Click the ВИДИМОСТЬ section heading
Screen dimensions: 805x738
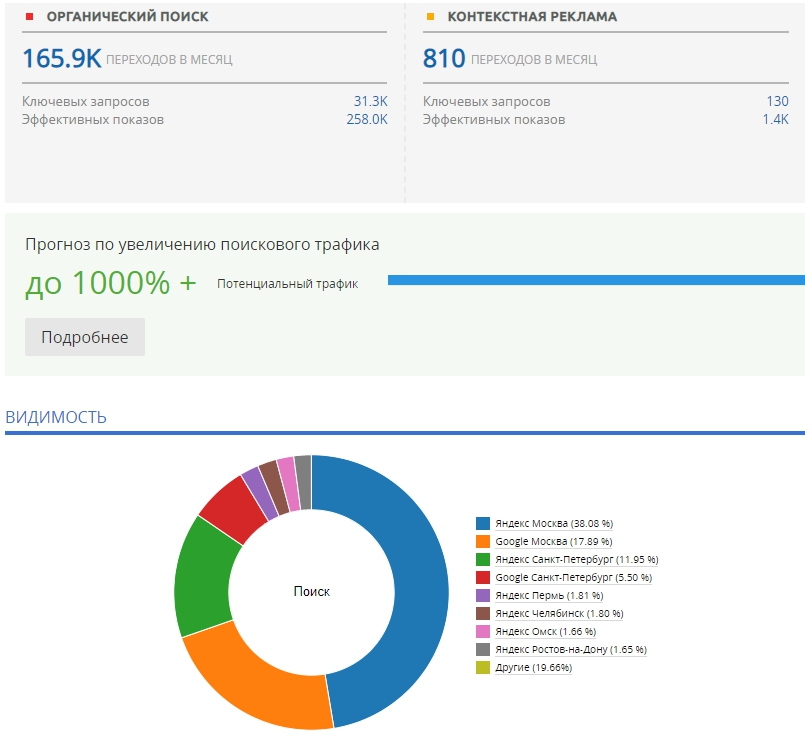pyautogui.click(x=56, y=417)
